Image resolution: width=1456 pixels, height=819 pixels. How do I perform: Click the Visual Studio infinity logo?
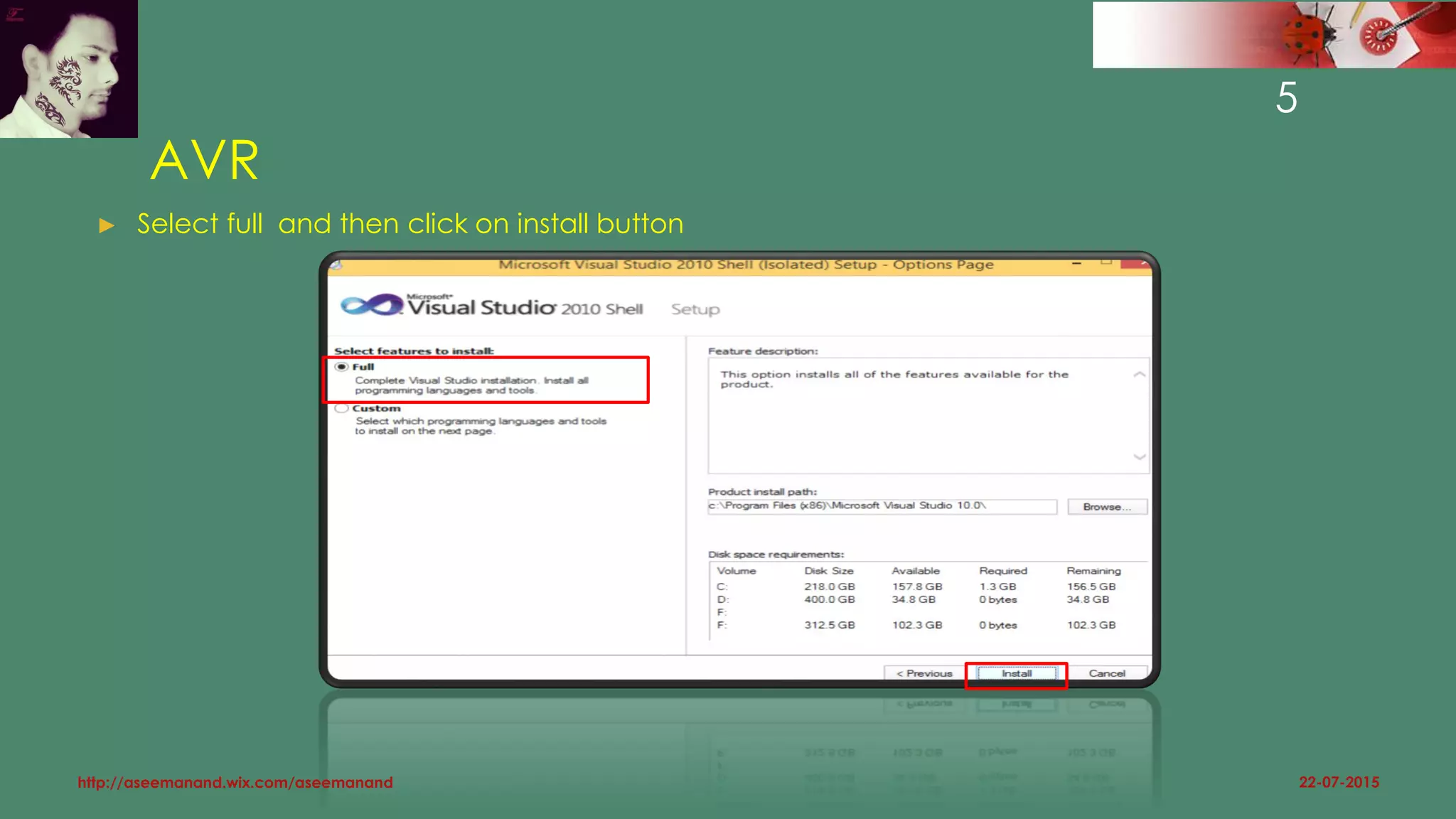[x=371, y=306]
